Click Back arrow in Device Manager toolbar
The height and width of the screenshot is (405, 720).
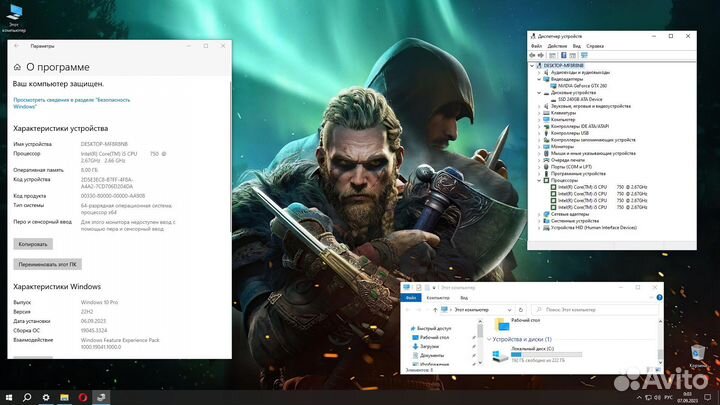pyautogui.click(x=533, y=56)
